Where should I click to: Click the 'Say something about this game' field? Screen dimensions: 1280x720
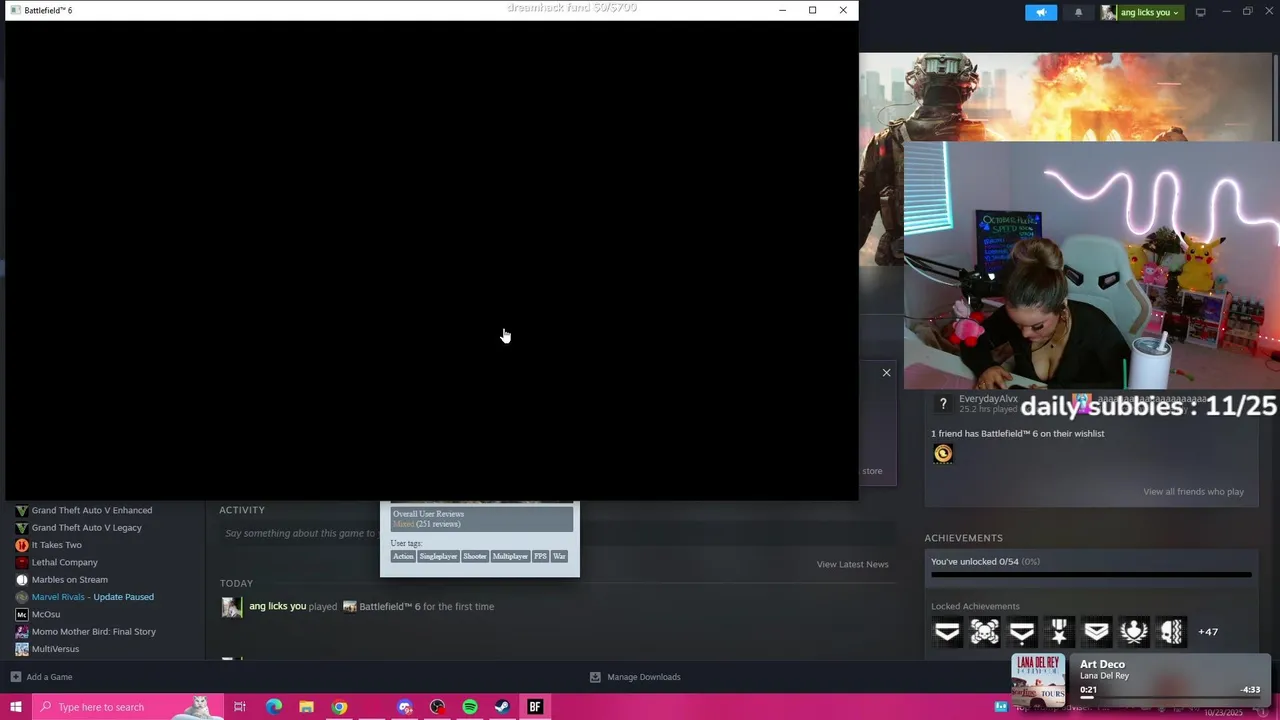300,533
